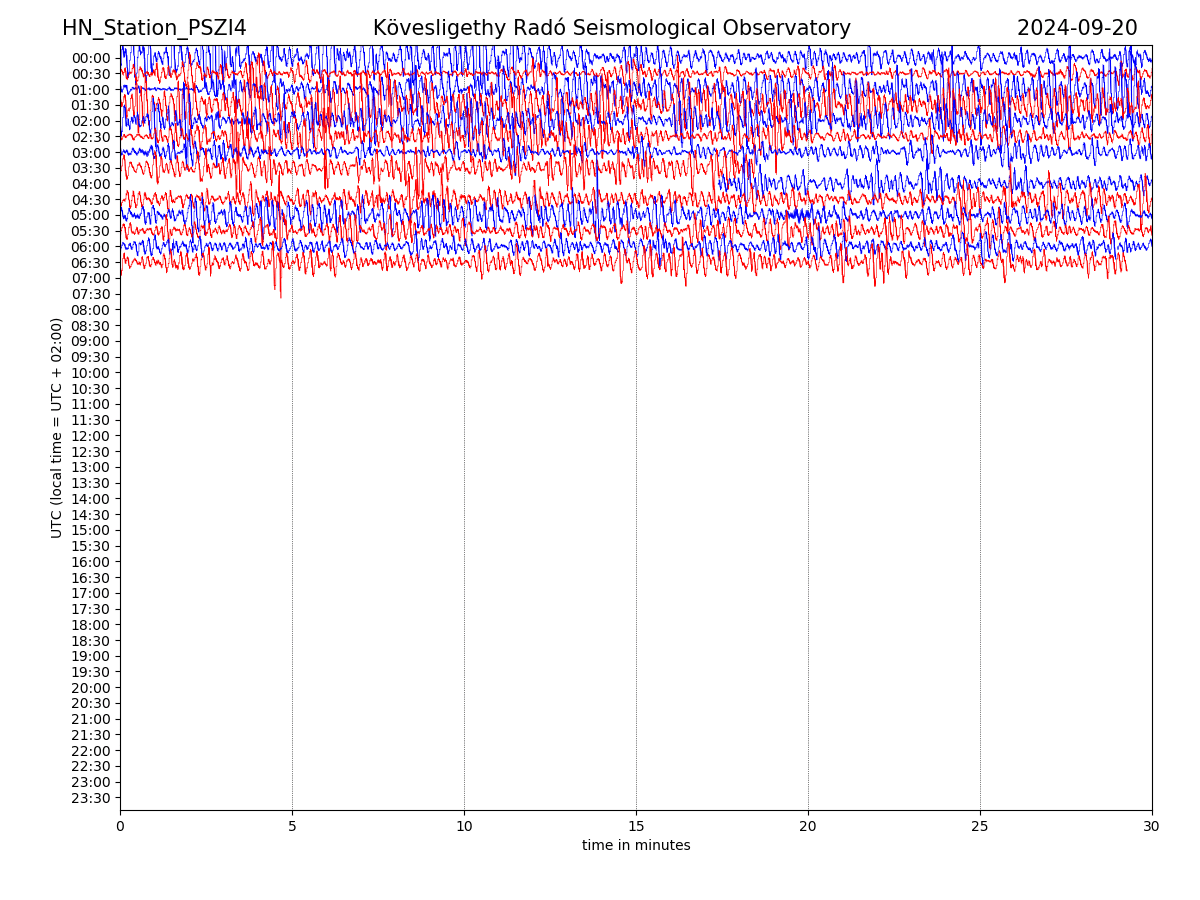Viewport: 1200px width, 900px height.
Task: Click the 10 minute x-axis tick label
Action: point(464,827)
